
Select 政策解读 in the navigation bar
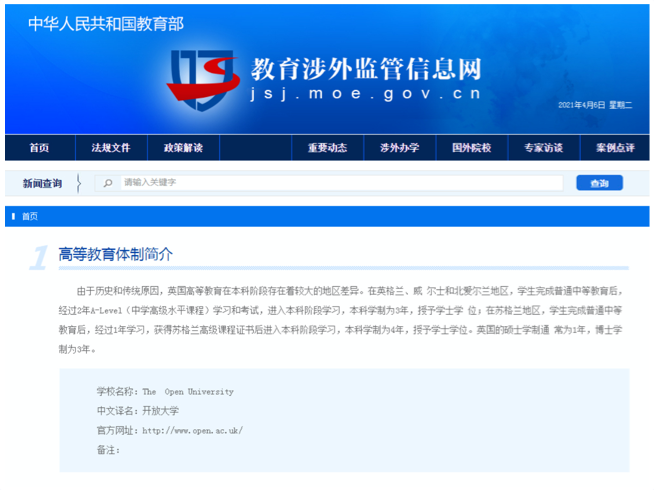[x=183, y=148]
